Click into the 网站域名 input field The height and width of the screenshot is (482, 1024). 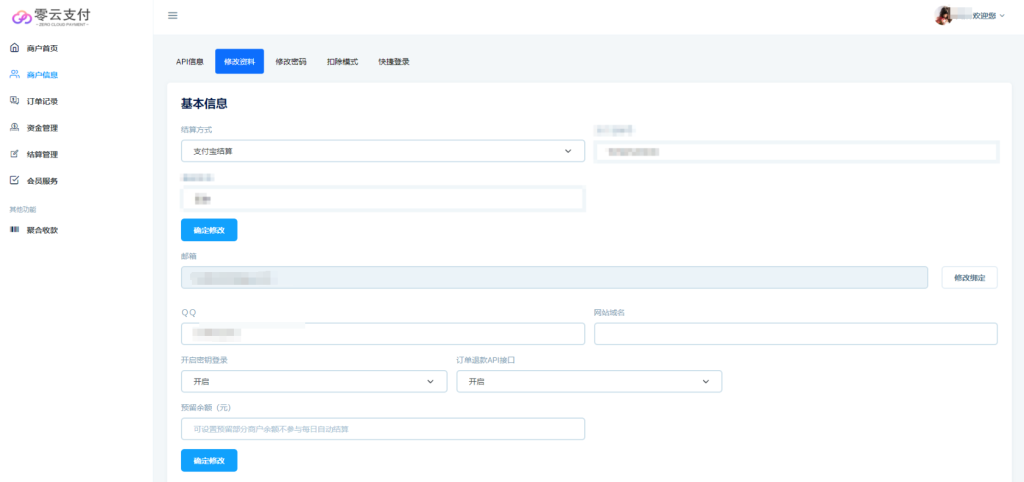coord(795,334)
